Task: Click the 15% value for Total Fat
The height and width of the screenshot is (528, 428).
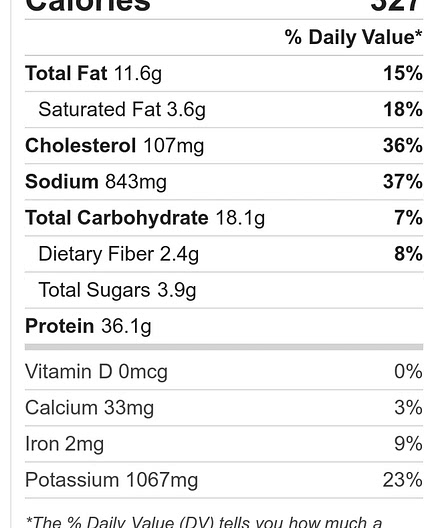Action: 403,73
